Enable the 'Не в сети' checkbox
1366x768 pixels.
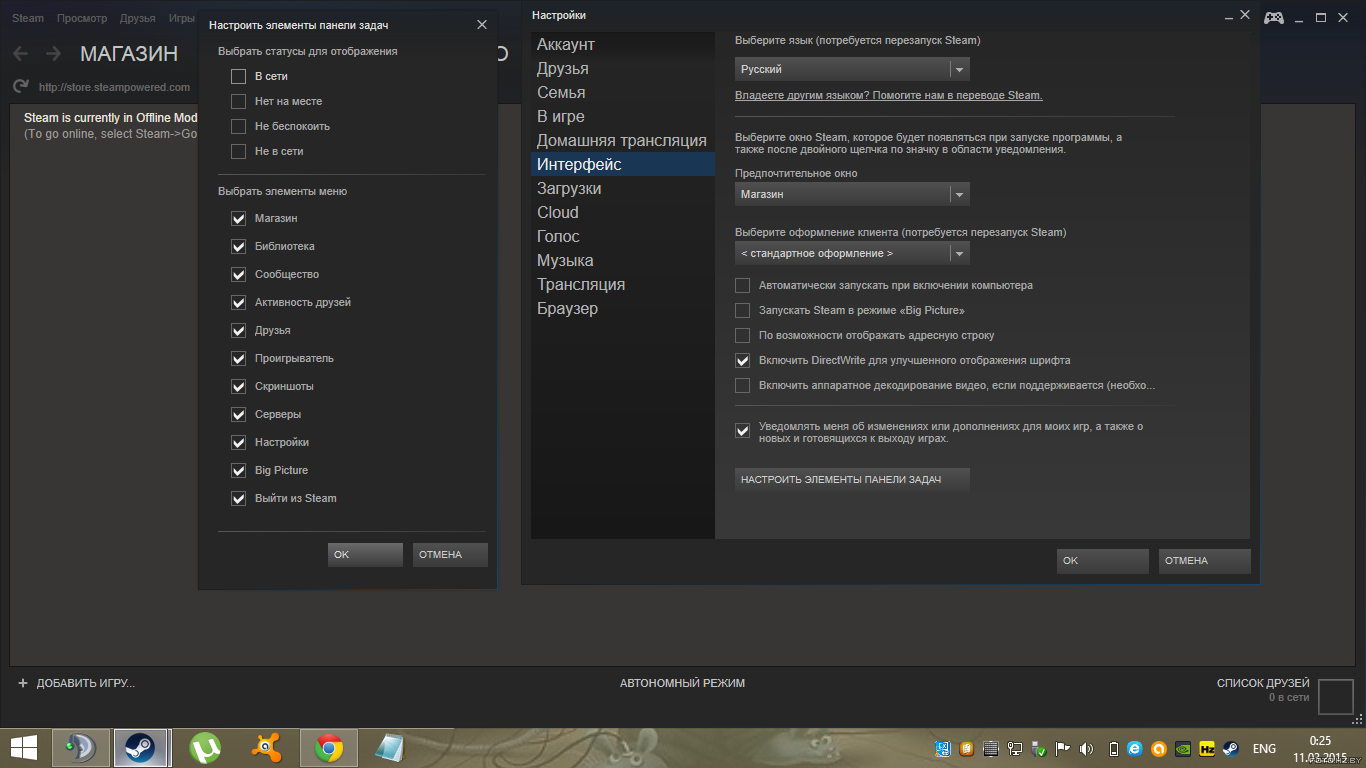coord(238,151)
